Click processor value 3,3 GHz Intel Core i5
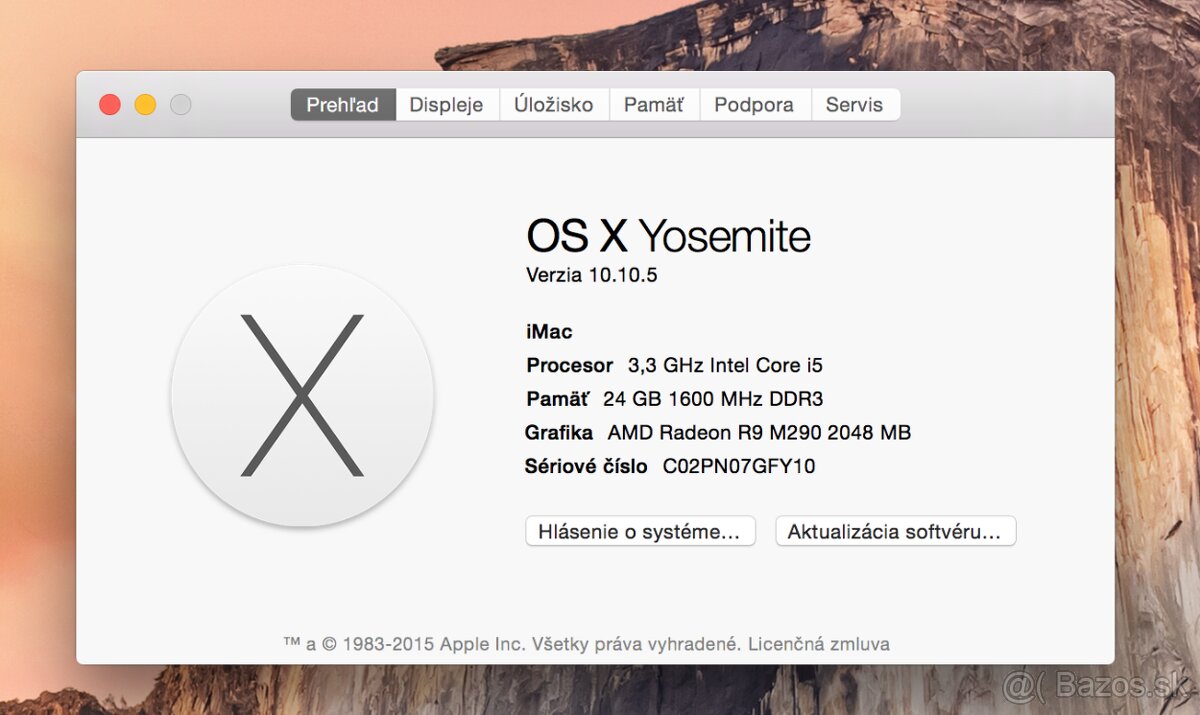 point(725,365)
